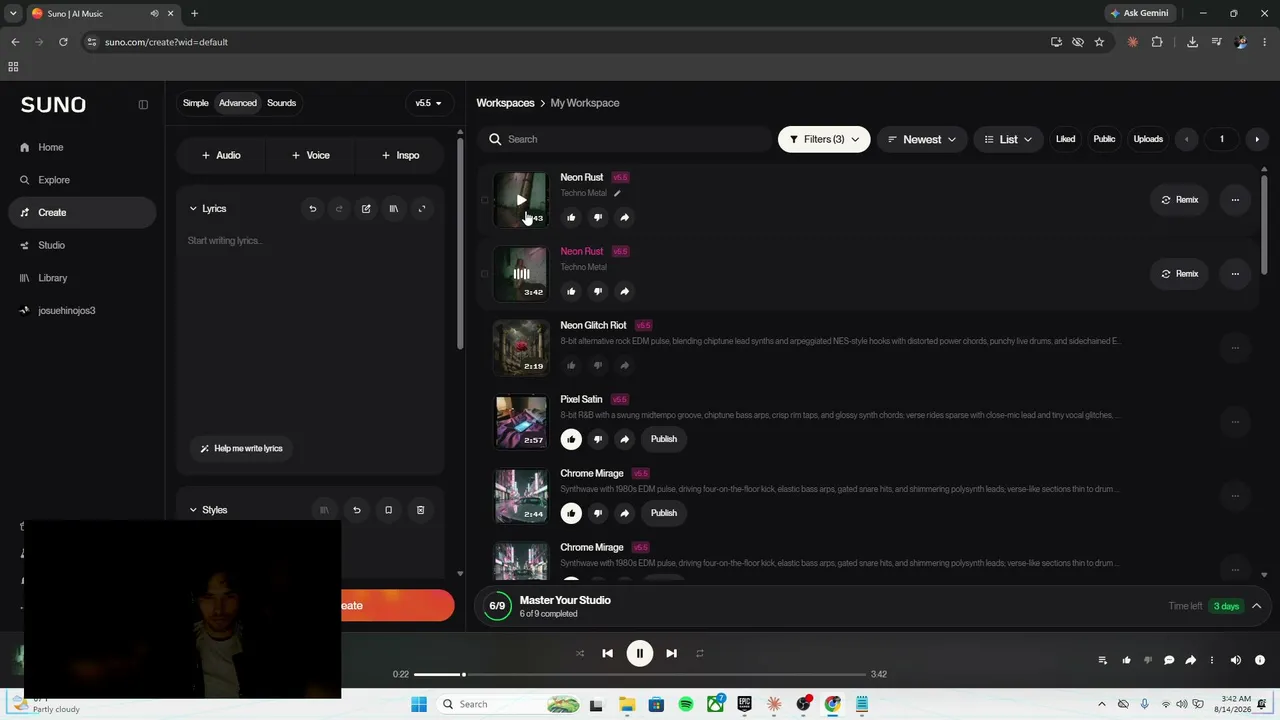1280x720 pixels.
Task: Open Chrome tab search dropdown
Action: tap(13, 13)
